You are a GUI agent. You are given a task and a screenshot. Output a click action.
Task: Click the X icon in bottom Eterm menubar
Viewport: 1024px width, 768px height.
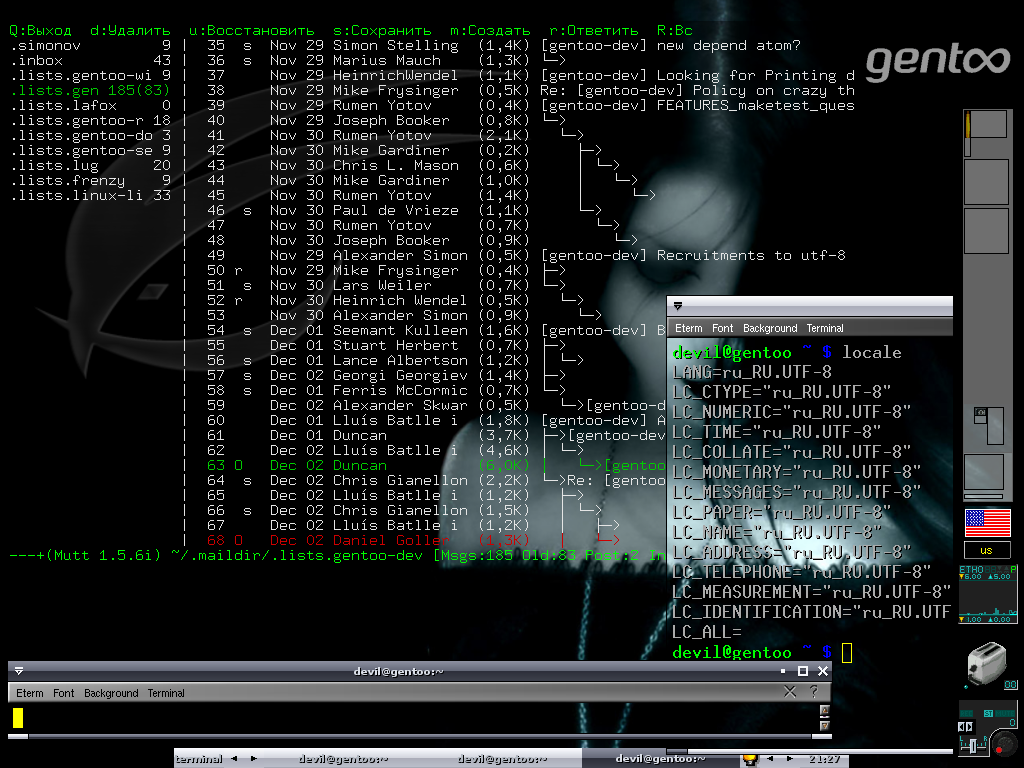point(790,692)
